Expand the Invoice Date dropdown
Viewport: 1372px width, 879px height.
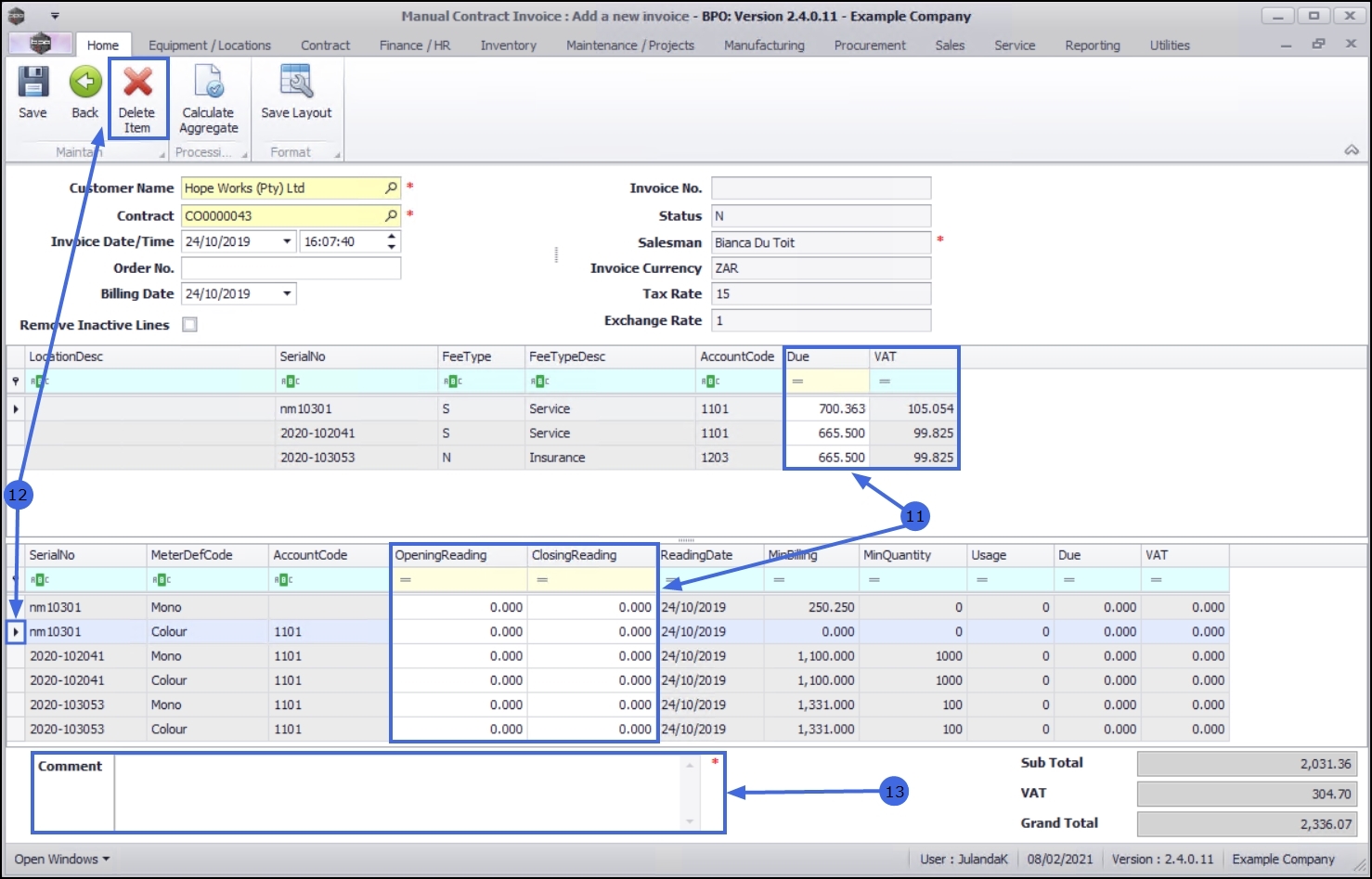tap(287, 241)
